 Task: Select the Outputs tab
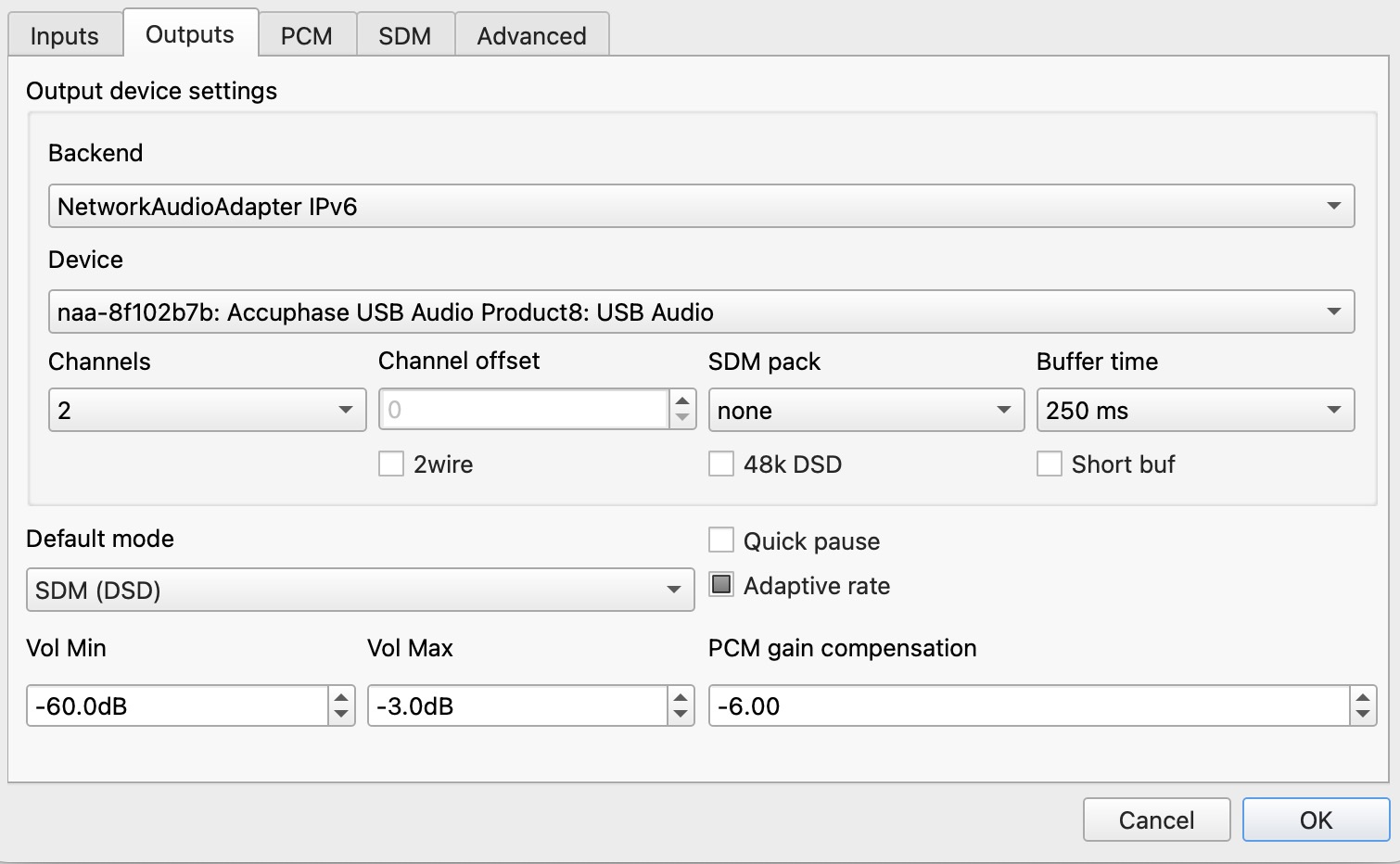[190, 34]
